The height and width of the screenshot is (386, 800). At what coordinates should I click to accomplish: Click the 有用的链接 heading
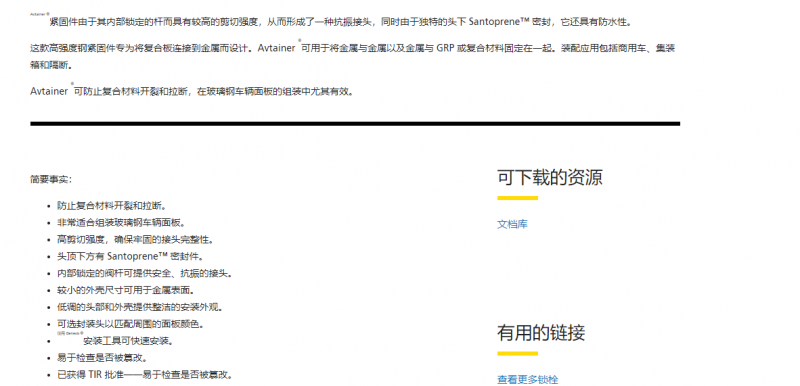[x=541, y=333]
